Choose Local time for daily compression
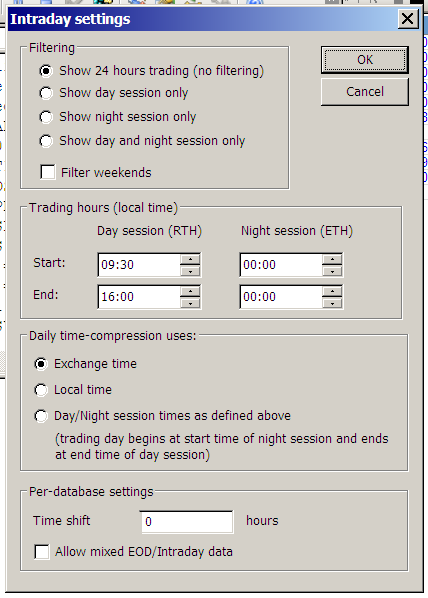This screenshot has height=598, width=428. click(x=41, y=390)
